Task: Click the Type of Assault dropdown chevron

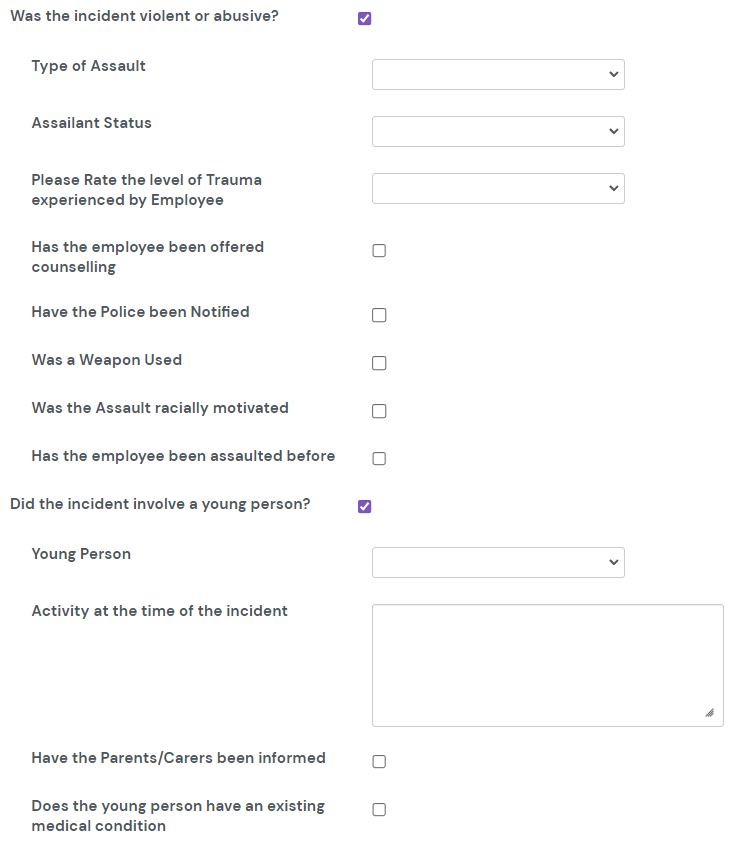Action: (613, 75)
